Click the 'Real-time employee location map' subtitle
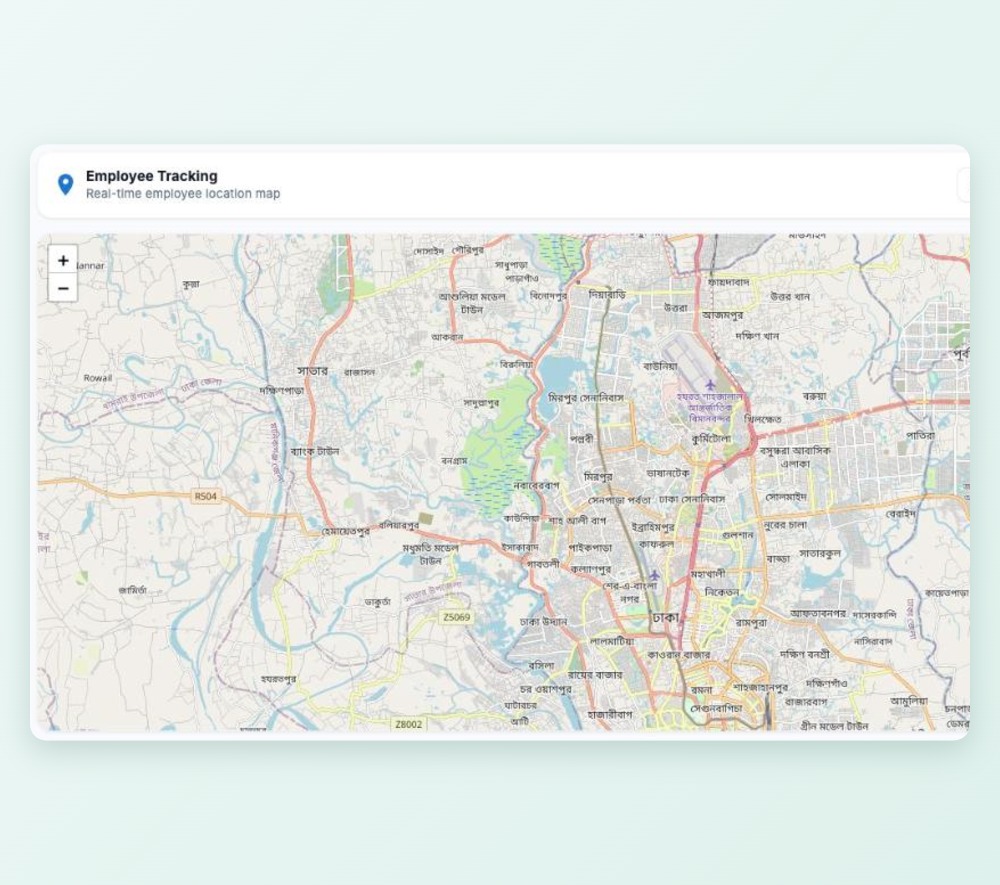The image size is (1000, 885). pos(183,193)
